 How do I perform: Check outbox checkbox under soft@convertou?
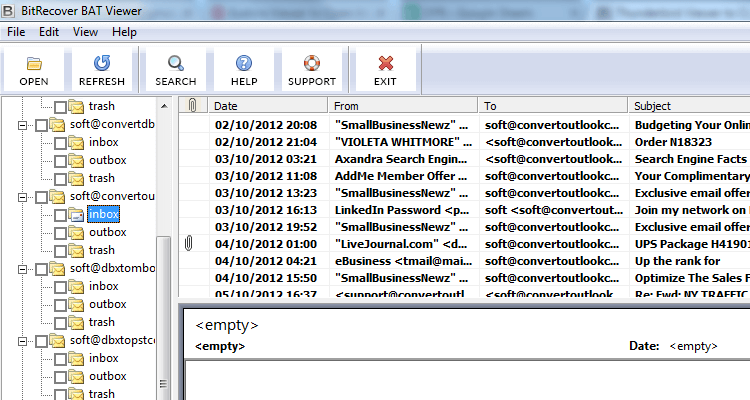click(60, 233)
